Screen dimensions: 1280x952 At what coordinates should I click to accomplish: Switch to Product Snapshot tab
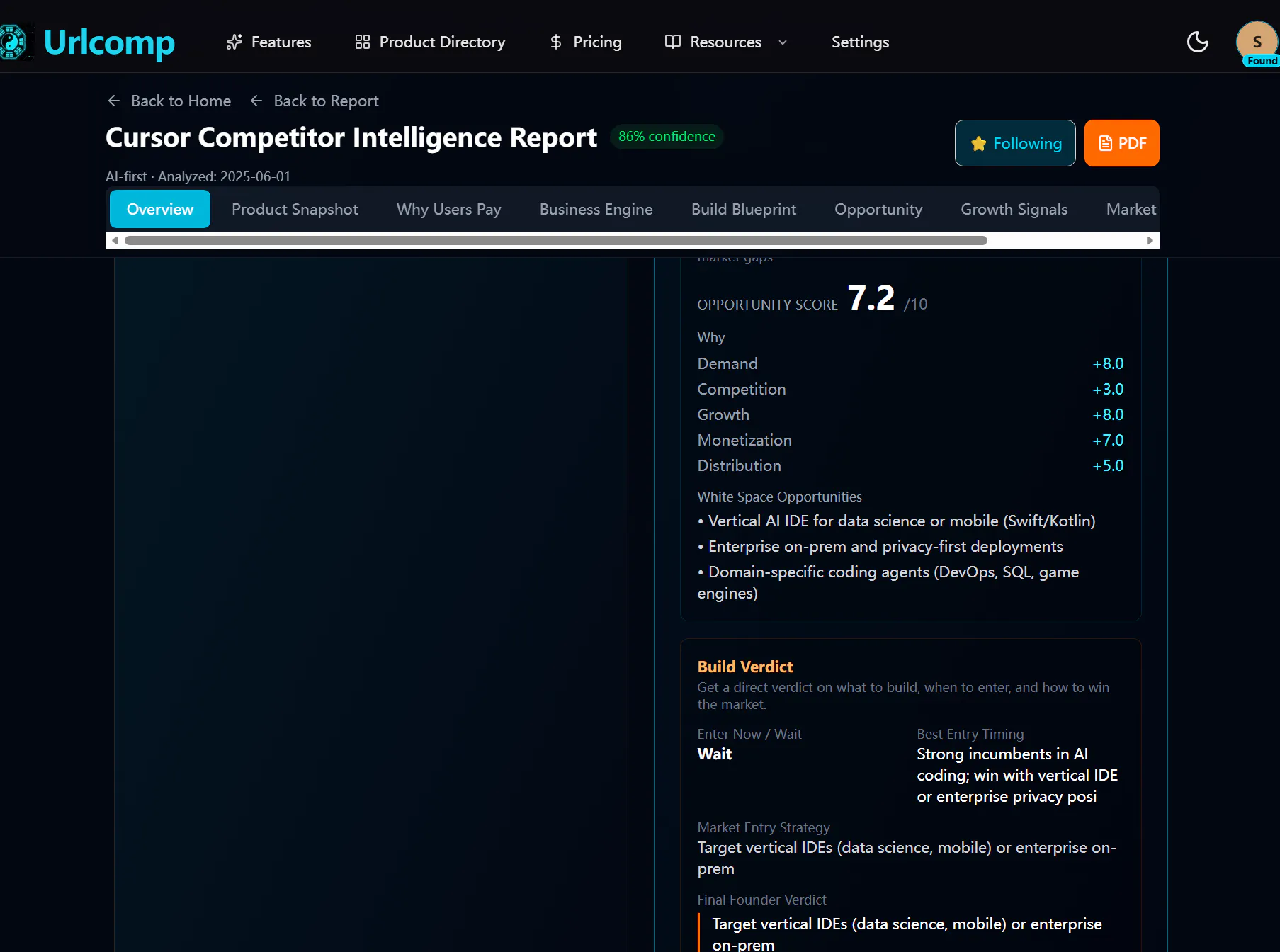[295, 209]
